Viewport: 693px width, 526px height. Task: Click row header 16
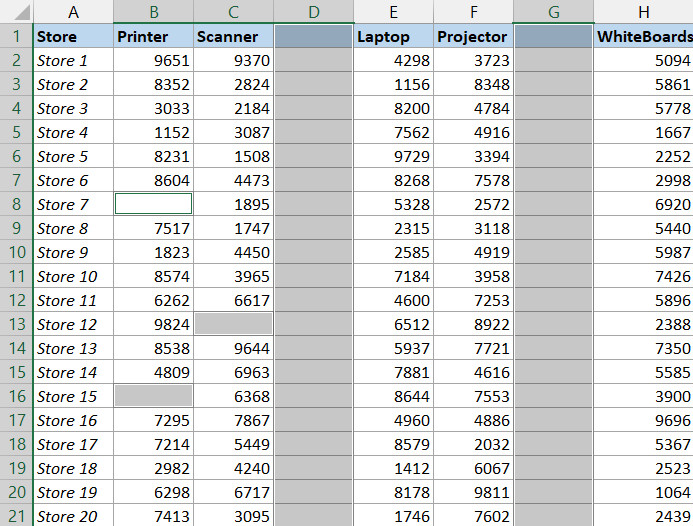click(16, 396)
